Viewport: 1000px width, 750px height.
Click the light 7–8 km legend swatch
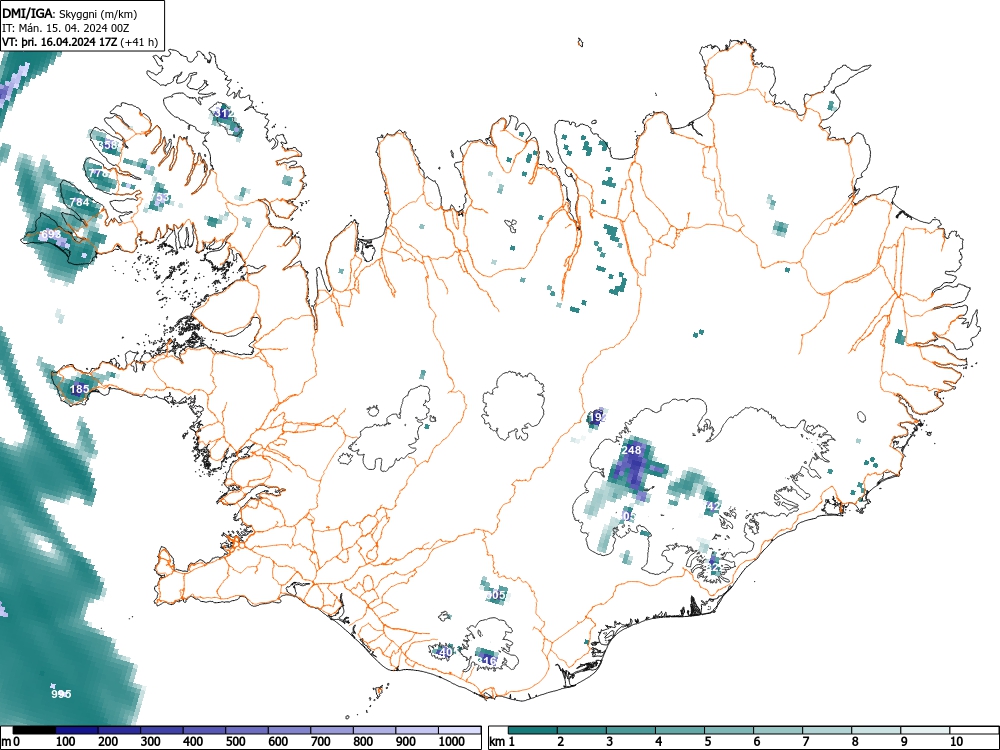point(827,730)
